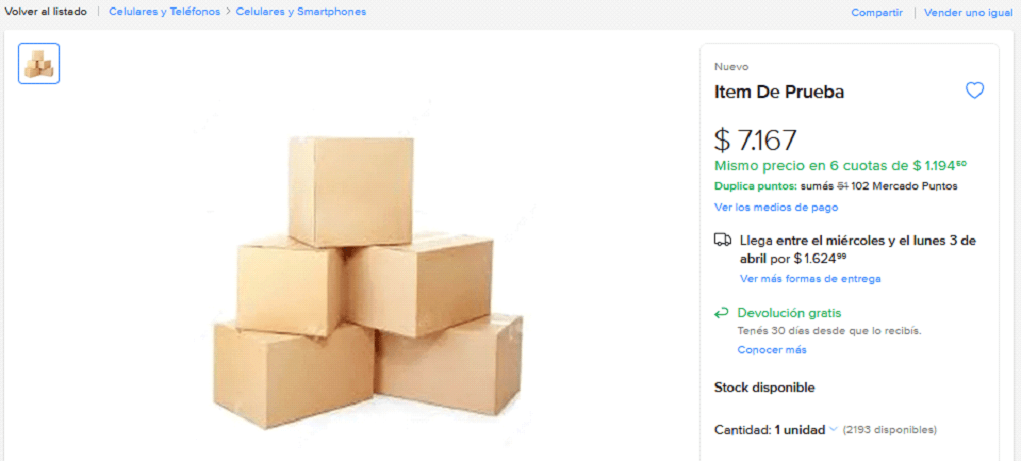This screenshot has height=461, width=1021.
Task: Add item to favorites with heart icon
Action: tap(975, 91)
